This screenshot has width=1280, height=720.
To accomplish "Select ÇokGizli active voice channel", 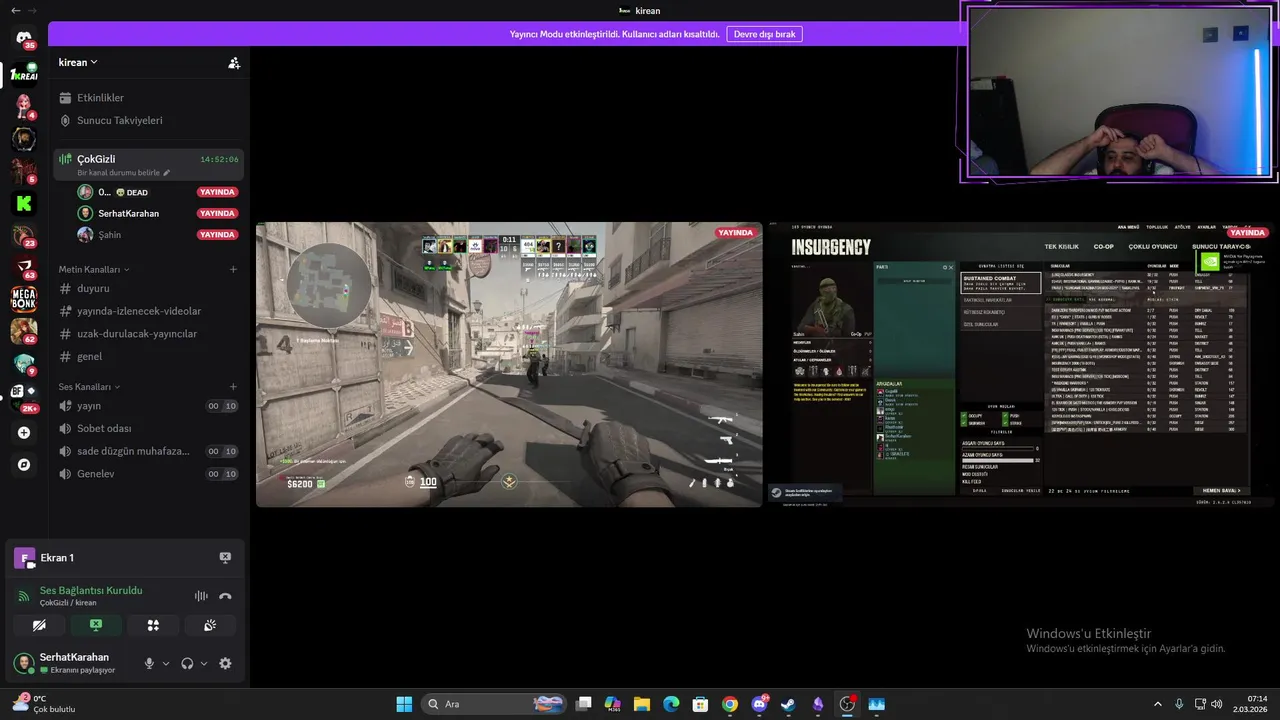I will (x=147, y=164).
